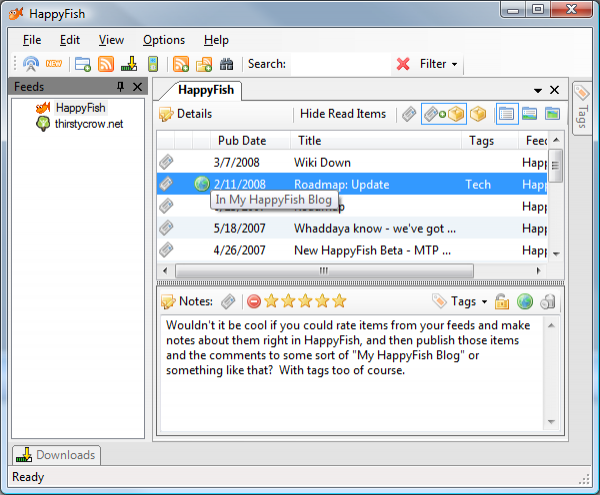
Task: Click the gray lock icon at notes bar end
Action: [548, 301]
